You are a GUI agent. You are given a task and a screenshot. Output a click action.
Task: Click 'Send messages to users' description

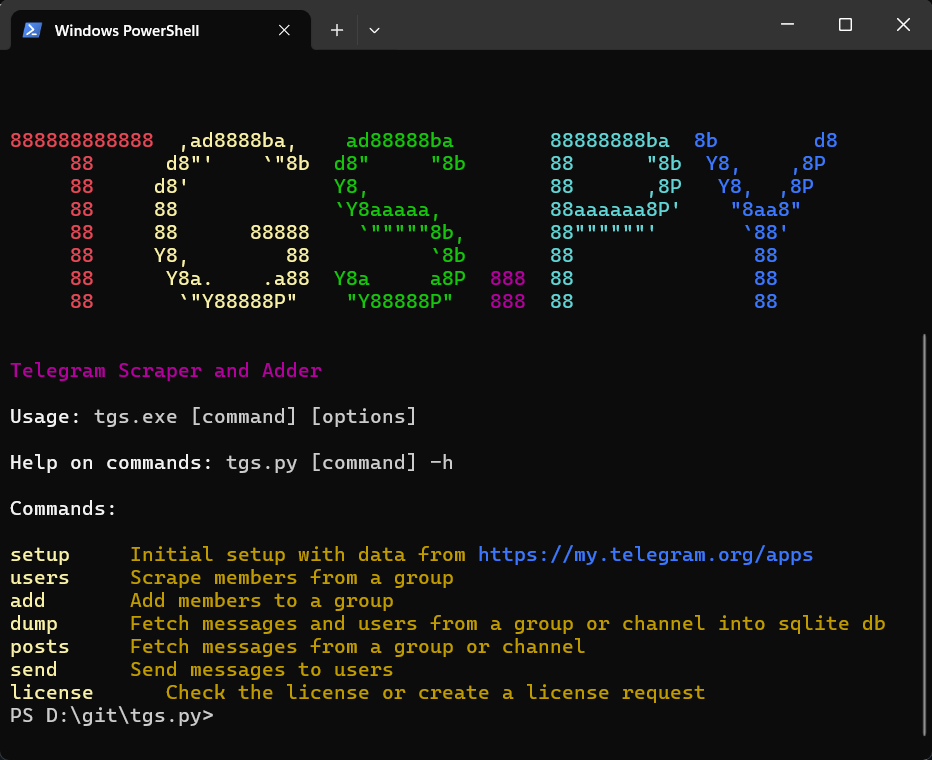tap(262, 670)
